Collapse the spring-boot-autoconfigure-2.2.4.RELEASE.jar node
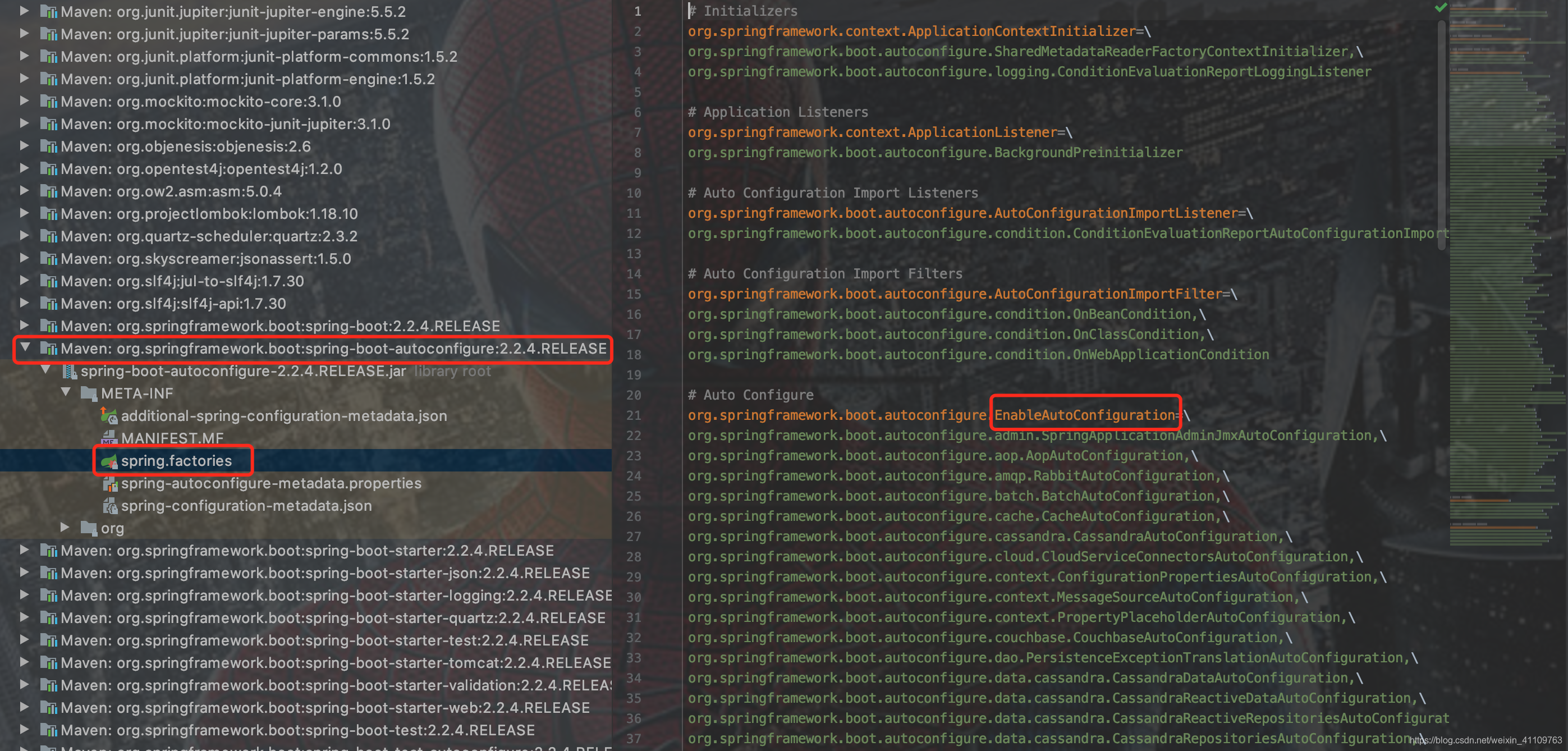 click(45, 370)
